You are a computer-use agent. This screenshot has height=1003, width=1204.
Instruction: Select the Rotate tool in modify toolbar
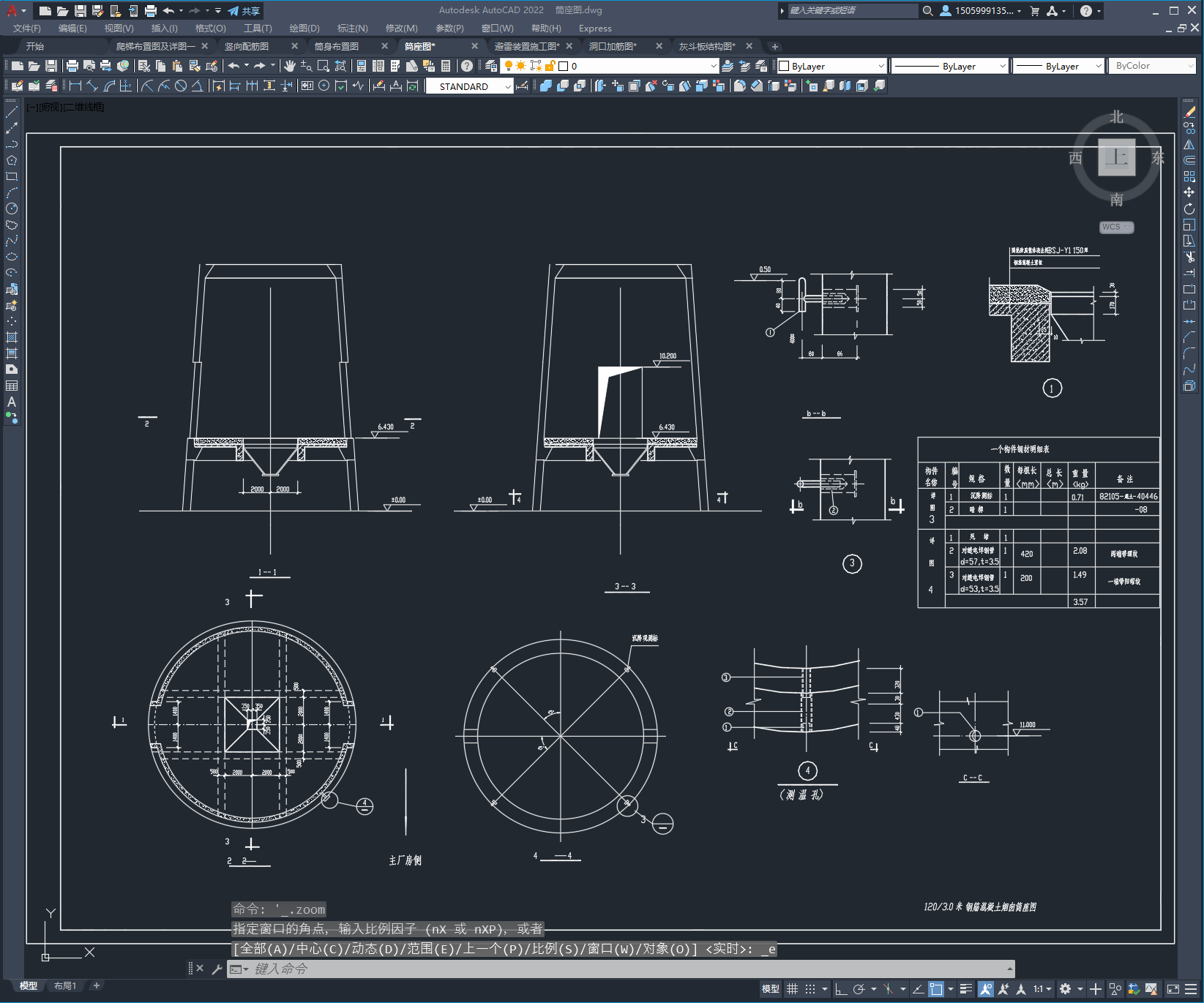(x=1189, y=209)
